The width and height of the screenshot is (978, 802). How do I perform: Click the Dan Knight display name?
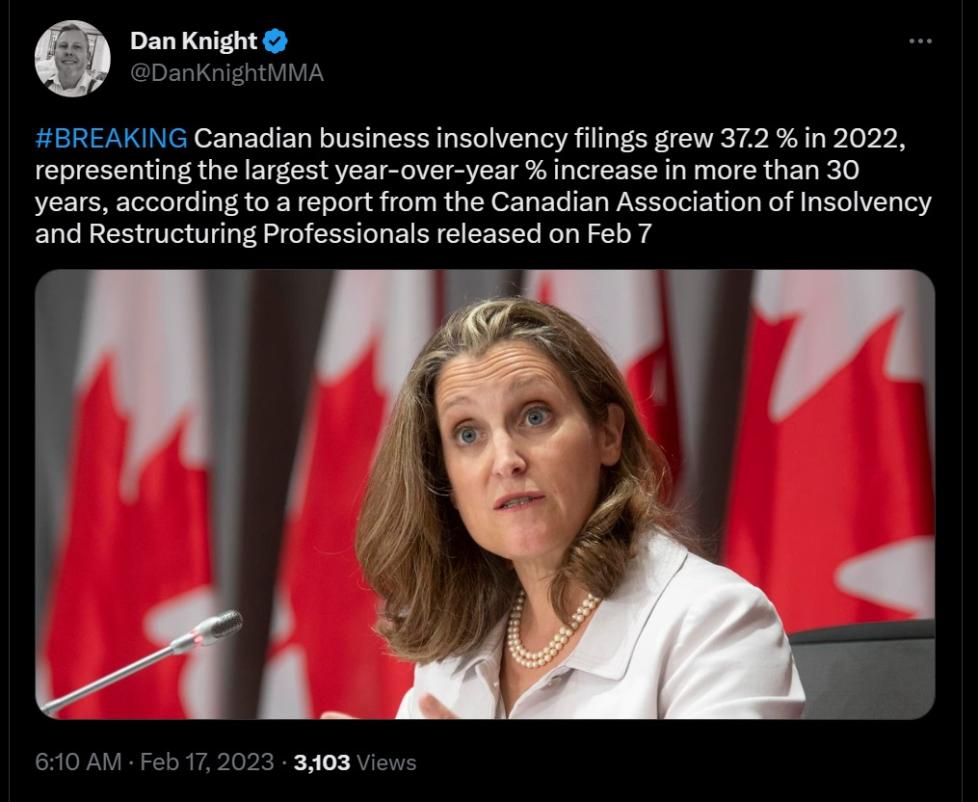point(194,42)
